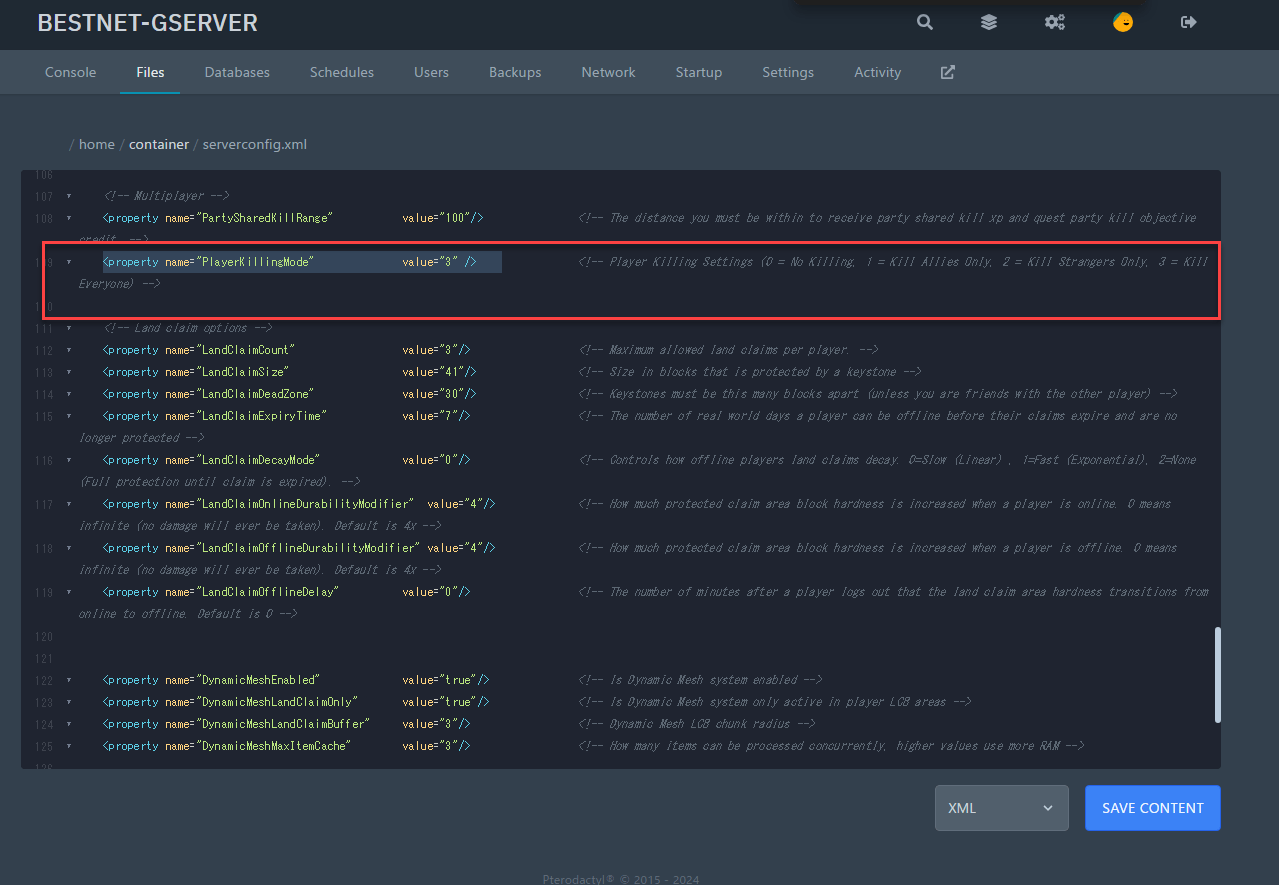Collapse fold arrow at DynamicMeshMaxItemCache line
This screenshot has height=885, width=1279.
click(x=69, y=746)
